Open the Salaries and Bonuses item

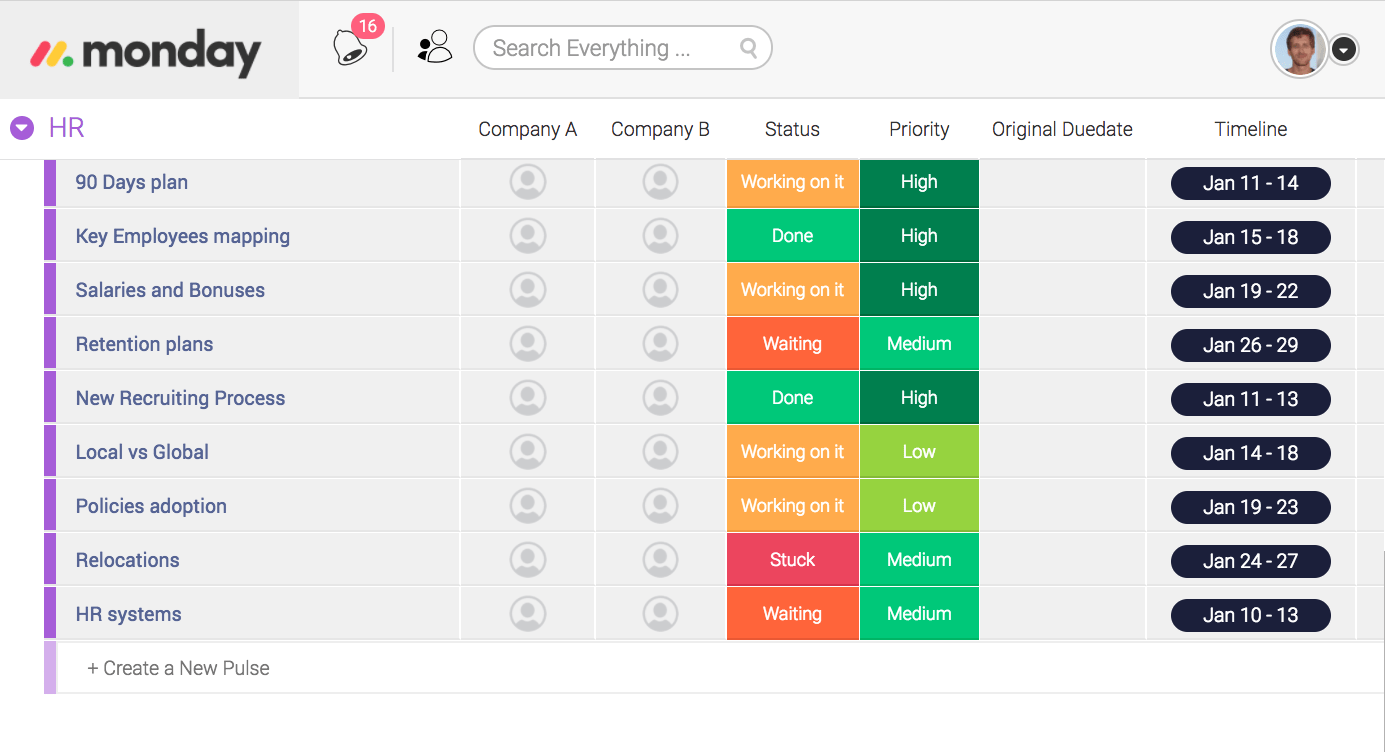click(x=170, y=290)
